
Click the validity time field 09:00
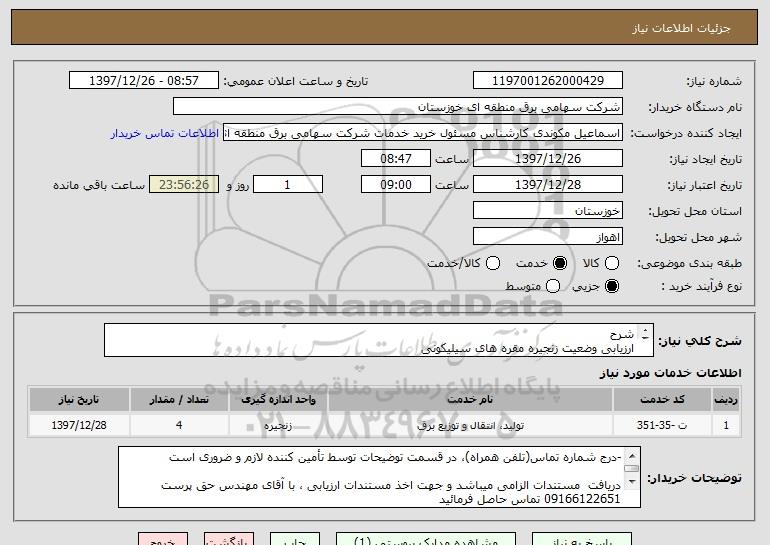coord(396,185)
